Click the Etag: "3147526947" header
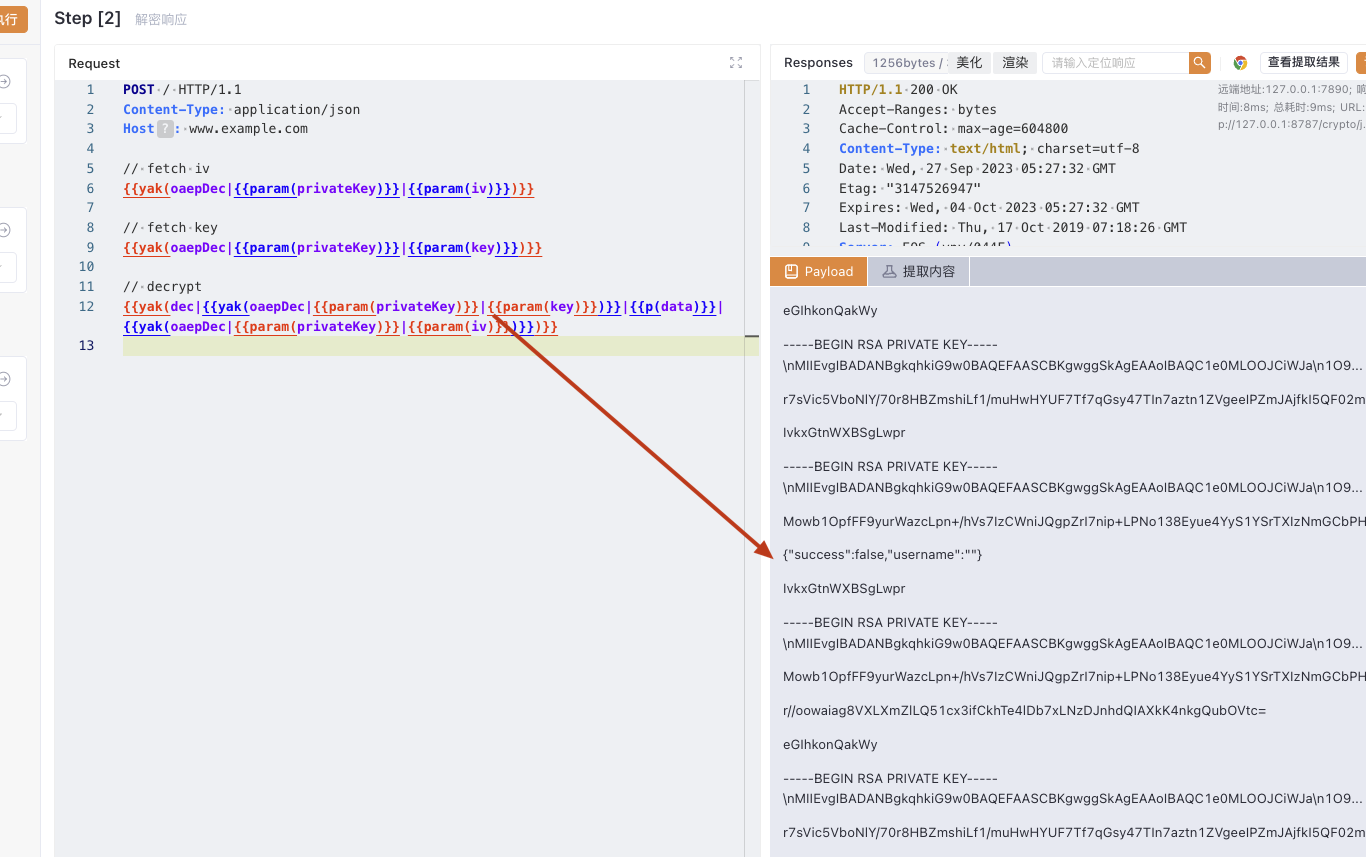 (x=910, y=188)
